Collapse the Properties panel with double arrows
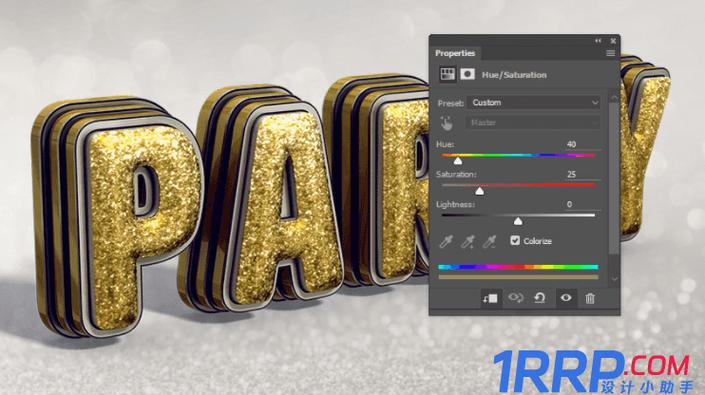The height and width of the screenshot is (395, 705). point(598,41)
